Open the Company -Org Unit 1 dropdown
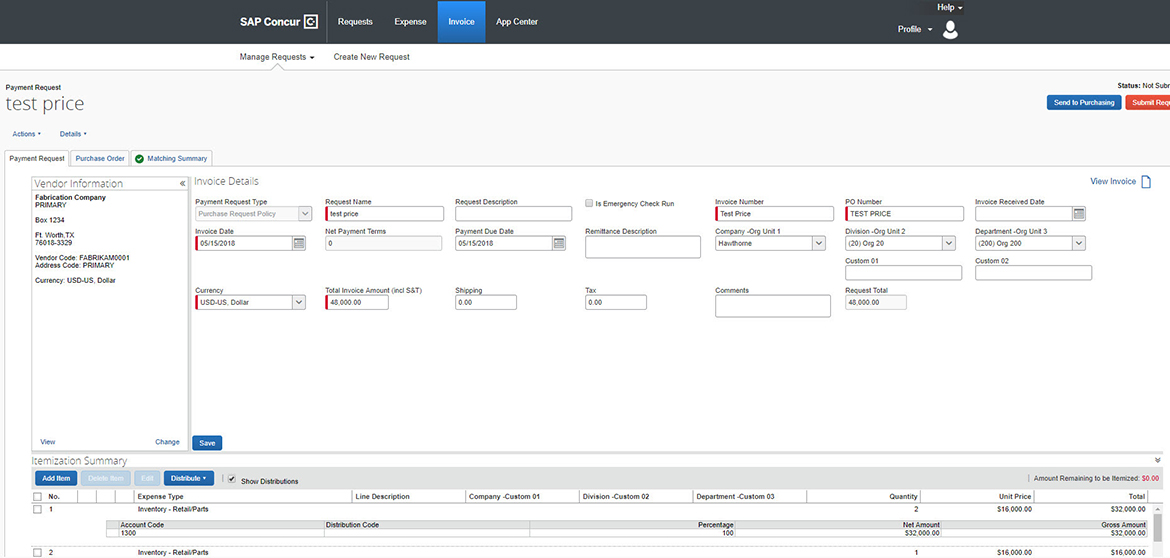This screenshot has width=1170, height=558. pos(818,243)
